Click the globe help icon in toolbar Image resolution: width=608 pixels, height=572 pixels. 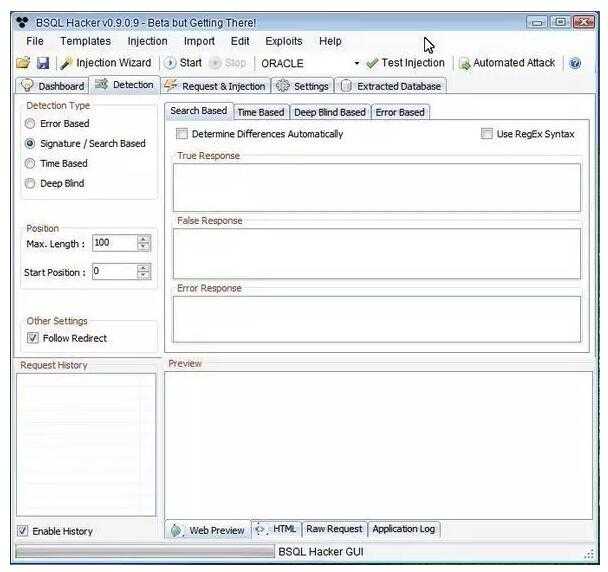tap(575, 63)
